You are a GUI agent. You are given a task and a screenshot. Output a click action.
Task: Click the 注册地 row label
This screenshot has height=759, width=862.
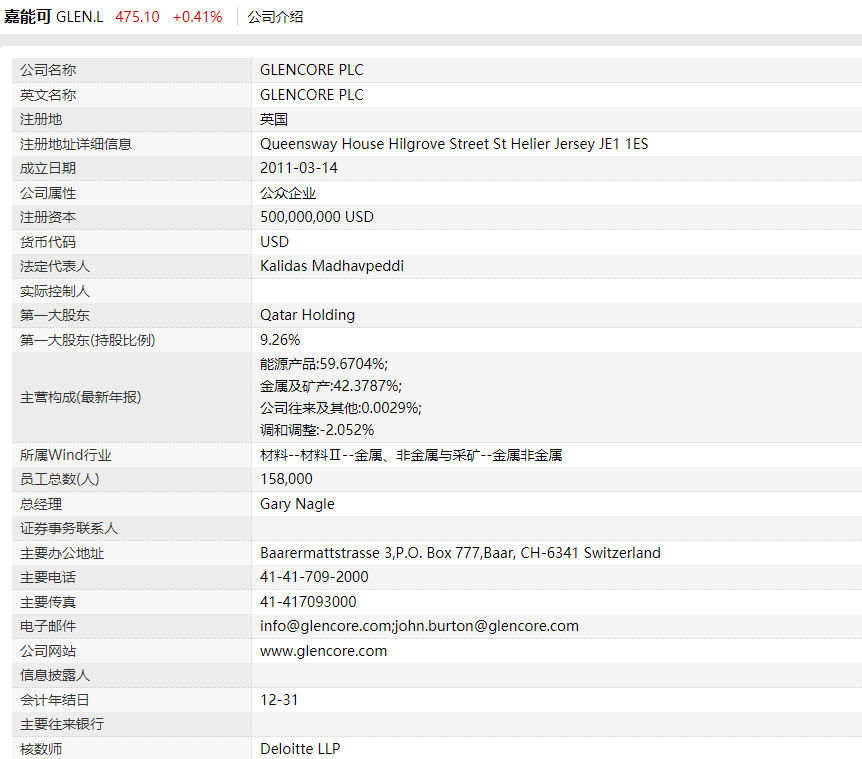[x=41, y=119]
